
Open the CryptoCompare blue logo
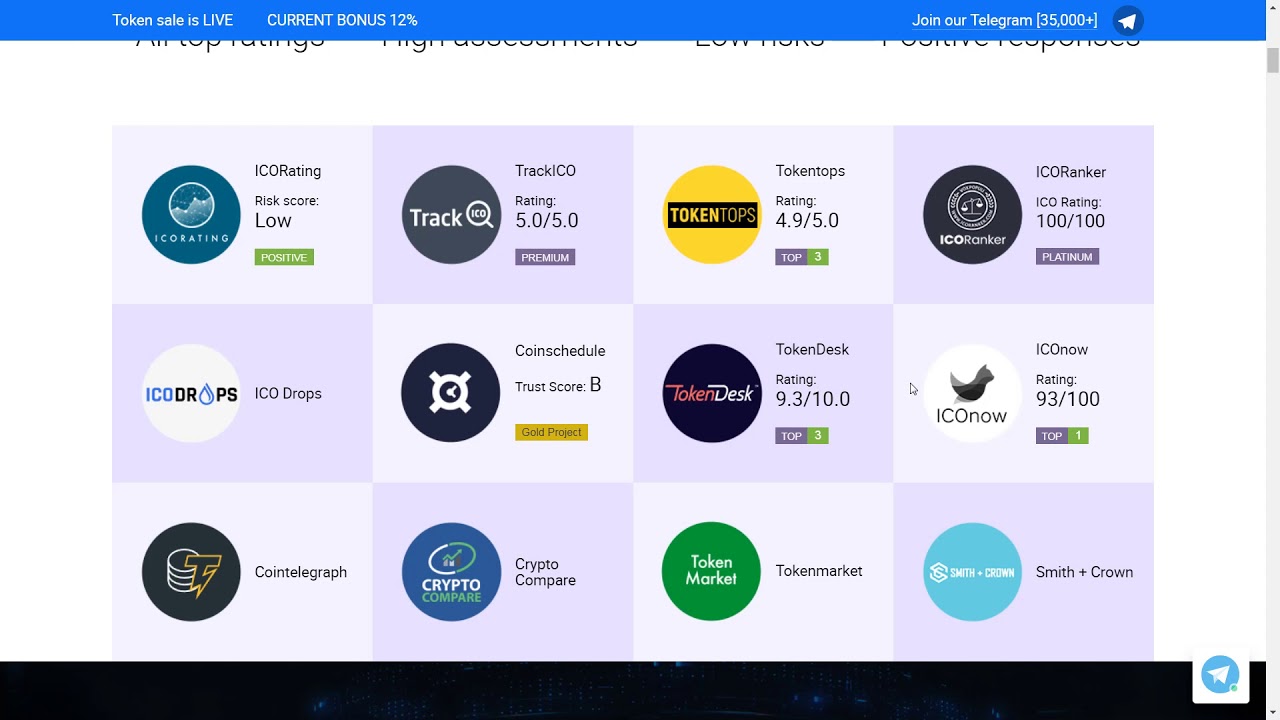click(x=451, y=572)
